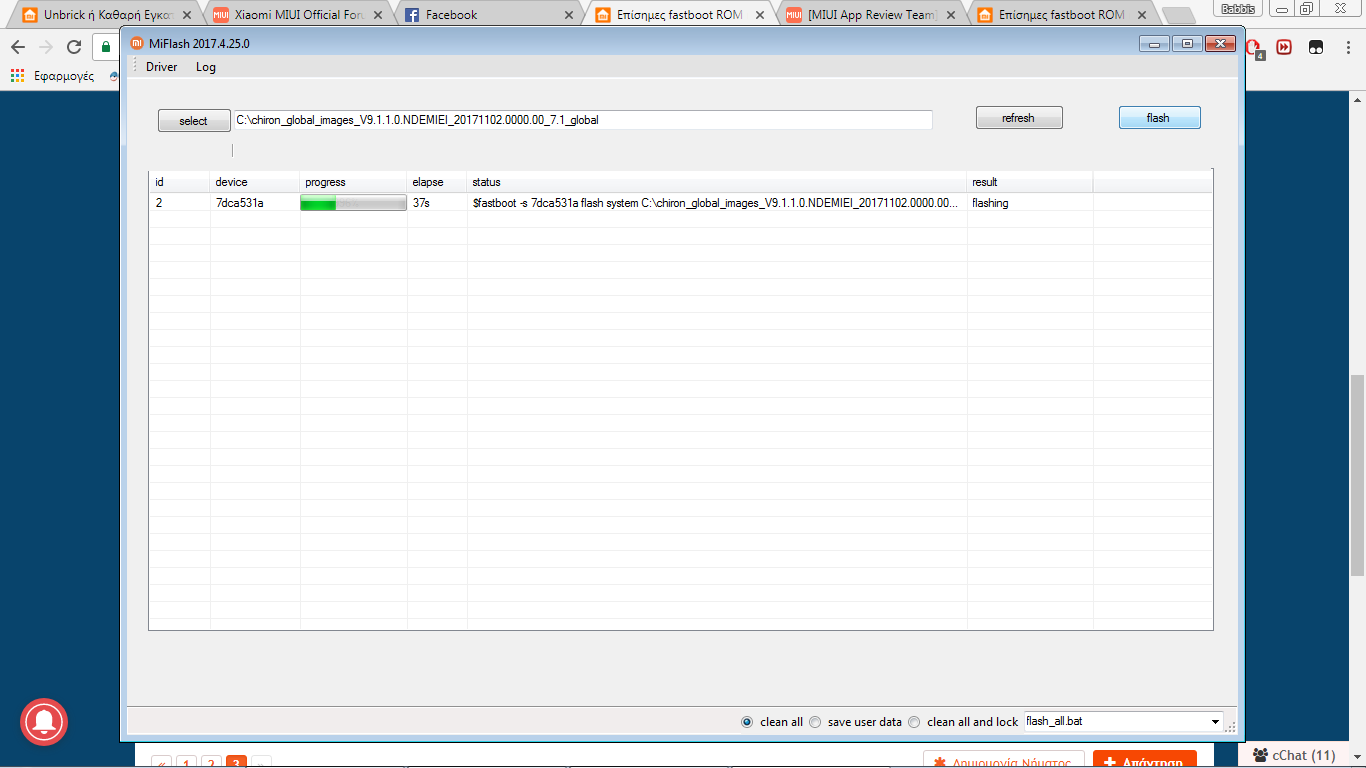
Task: Click the black Tampermonkey extension icon
Action: point(1317,47)
